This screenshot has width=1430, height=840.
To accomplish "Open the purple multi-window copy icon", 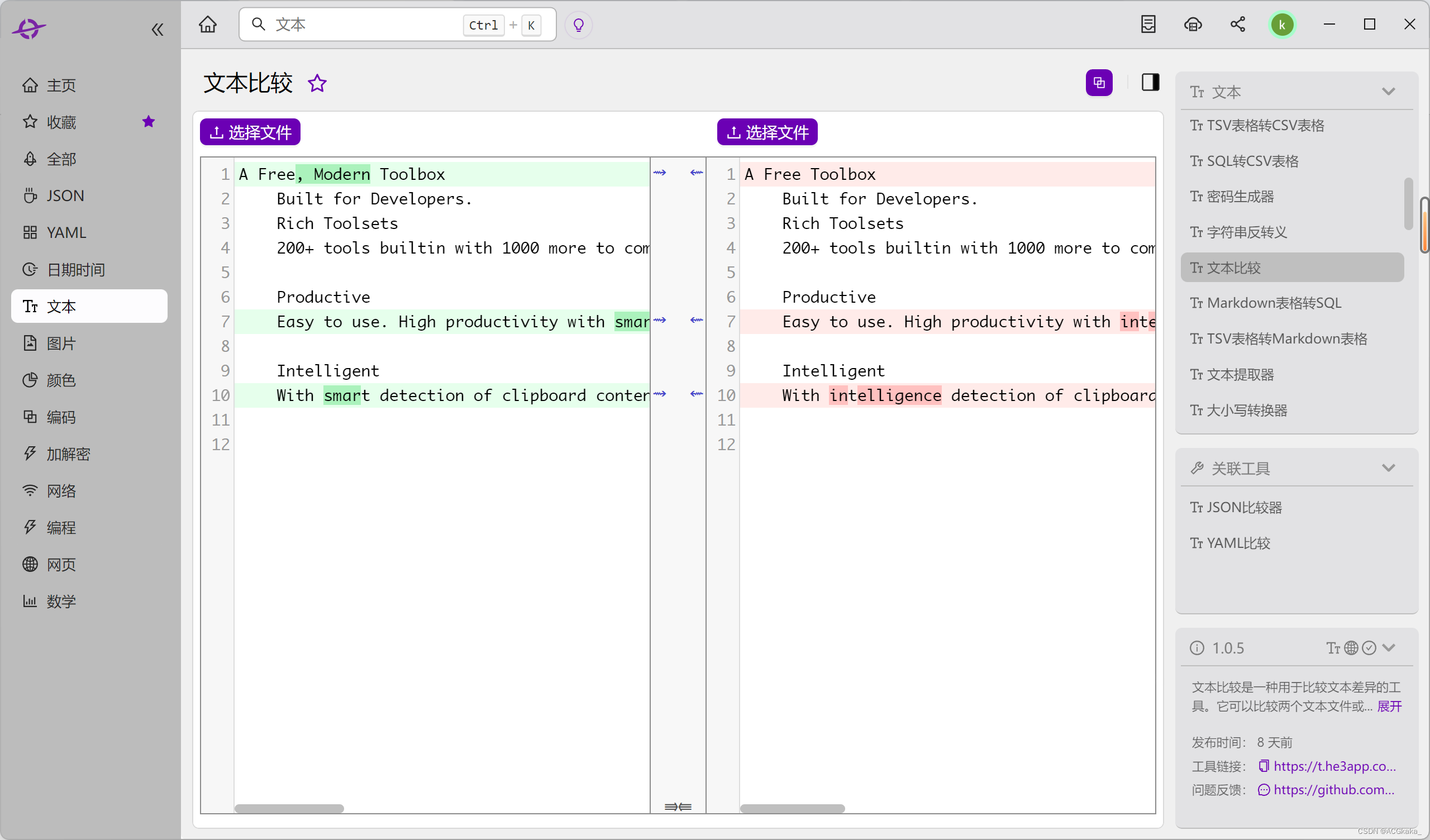I will pos(1099,83).
